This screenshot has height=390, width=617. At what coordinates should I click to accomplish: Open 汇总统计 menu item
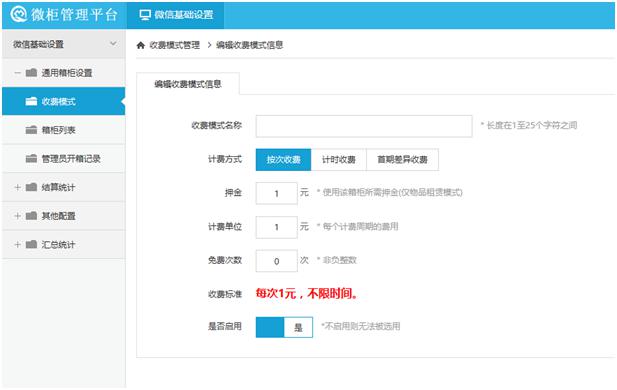(x=63, y=245)
